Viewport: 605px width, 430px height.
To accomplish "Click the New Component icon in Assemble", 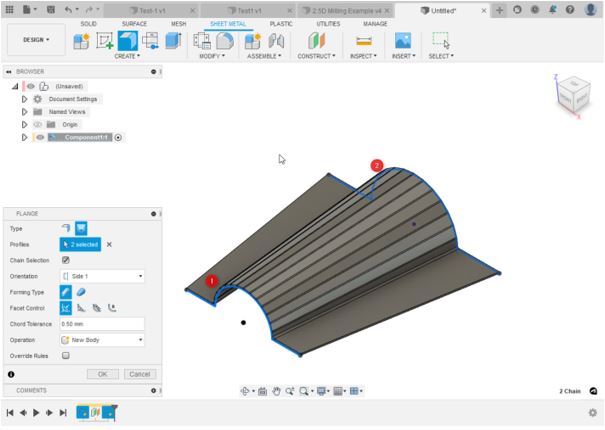I will point(253,41).
